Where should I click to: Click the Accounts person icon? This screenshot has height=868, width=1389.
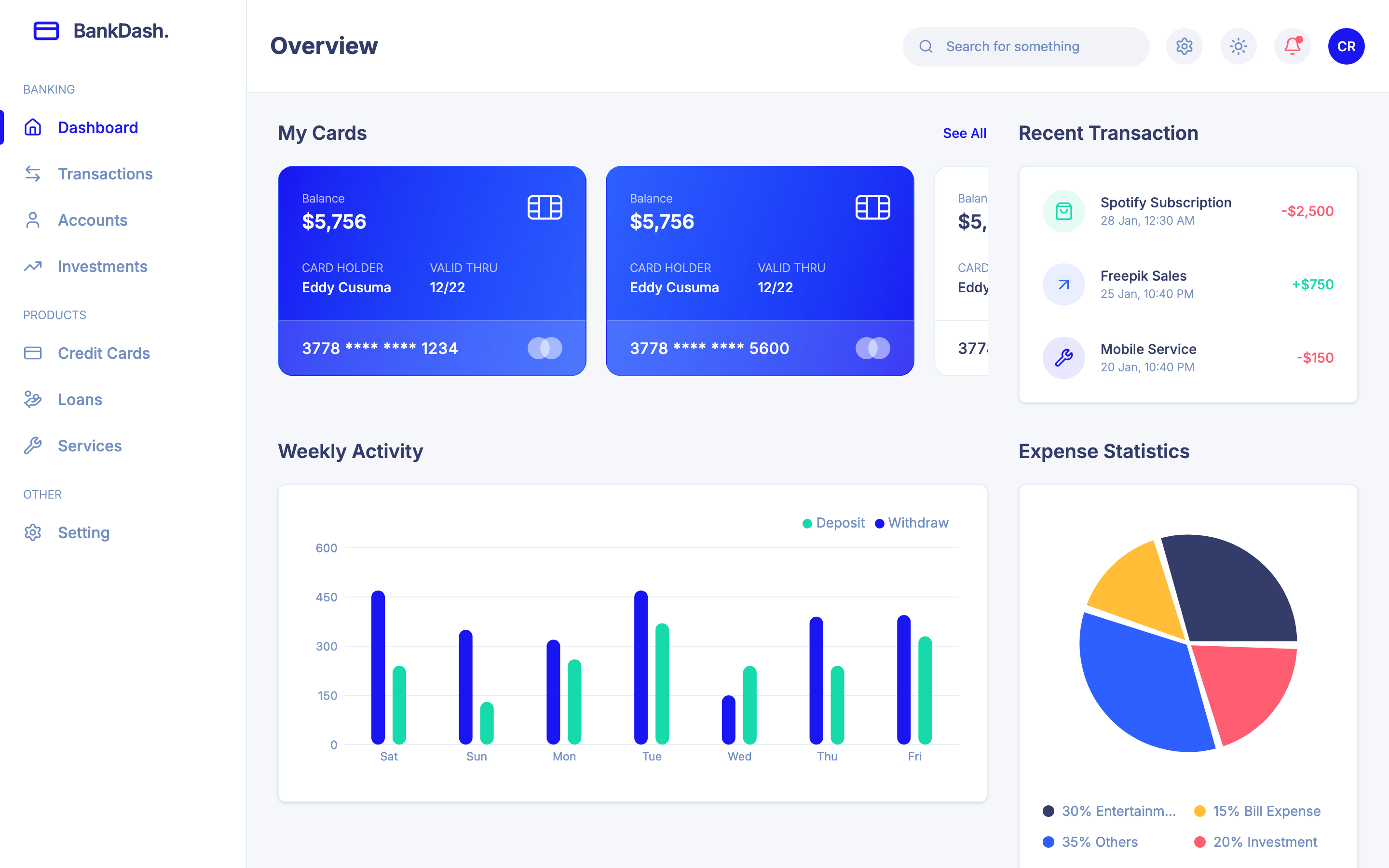33,220
